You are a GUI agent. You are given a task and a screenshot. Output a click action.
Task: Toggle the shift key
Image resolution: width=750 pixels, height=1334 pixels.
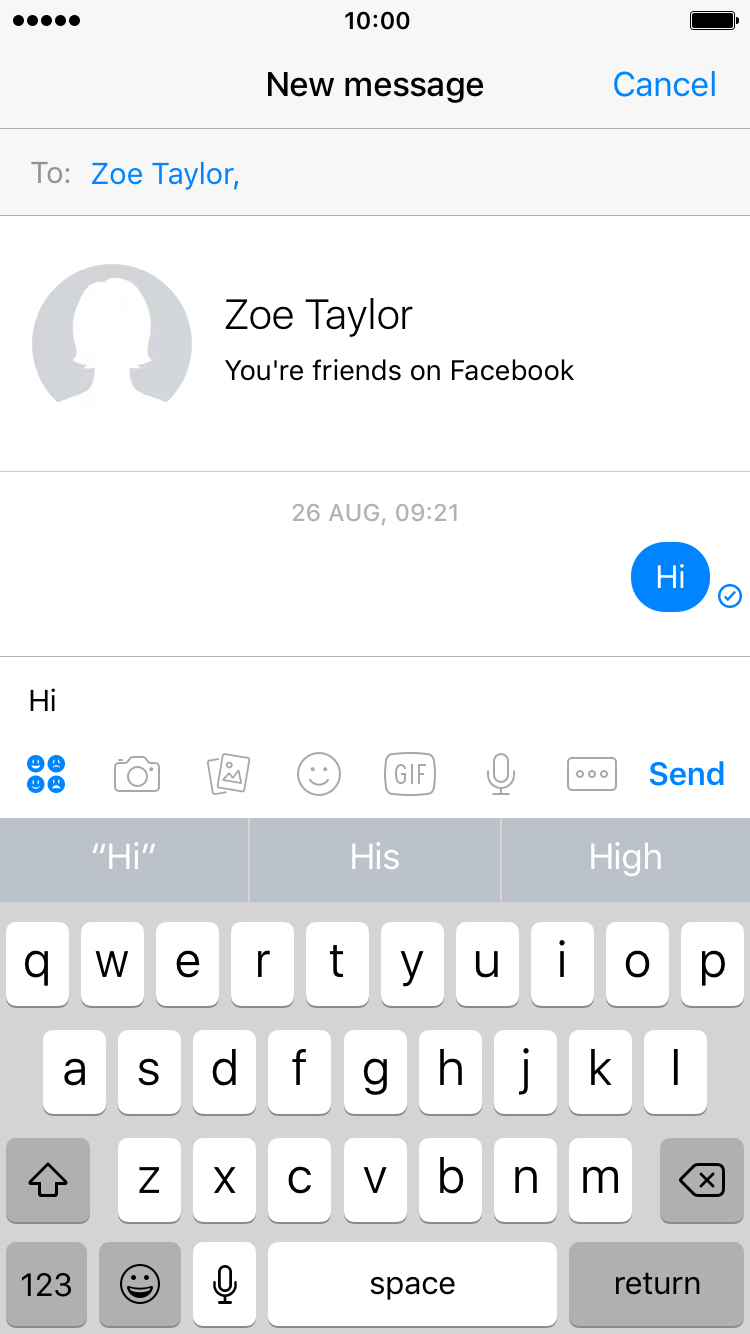(x=48, y=1181)
